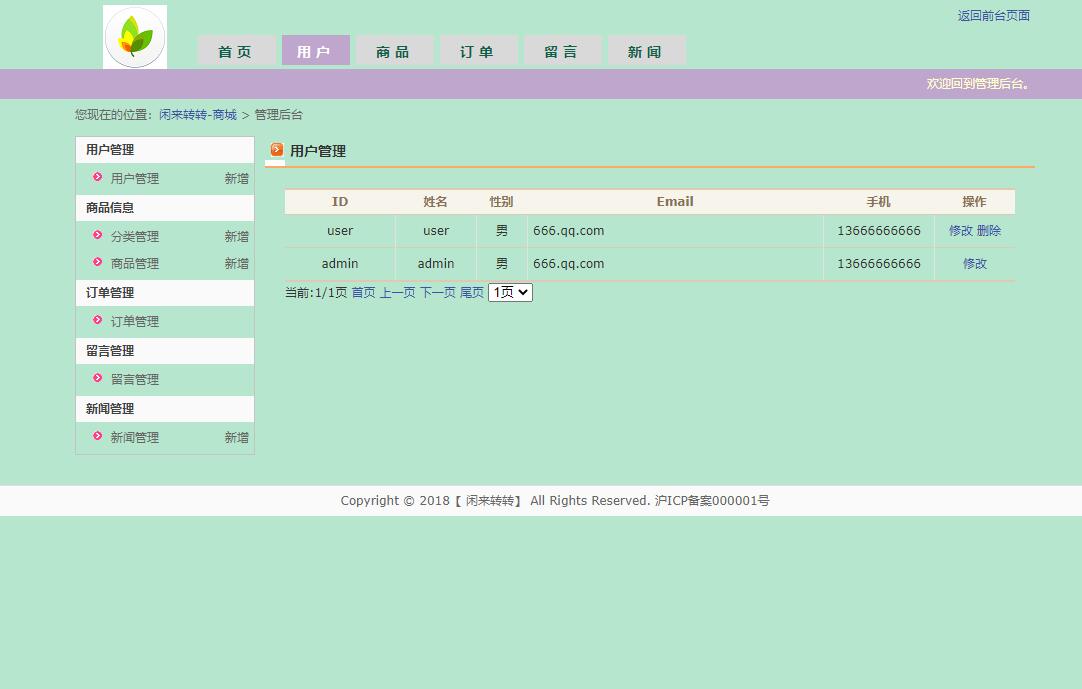Image resolution: width=1082 pixels, height=689 pixels.
Task: Switch to the 商品 tab
Action: pos(394,50)
